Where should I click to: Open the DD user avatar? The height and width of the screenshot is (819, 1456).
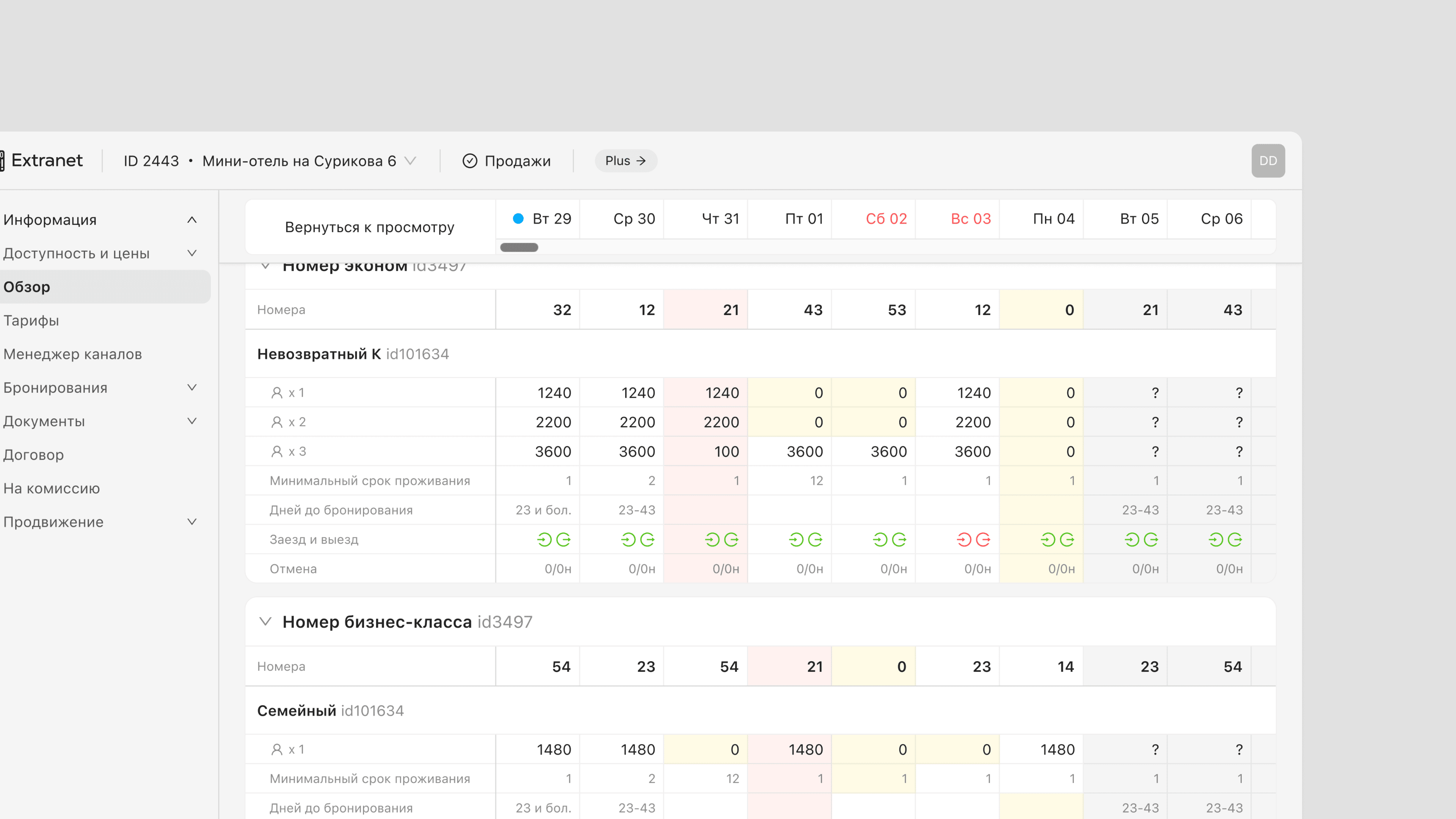1268,161
